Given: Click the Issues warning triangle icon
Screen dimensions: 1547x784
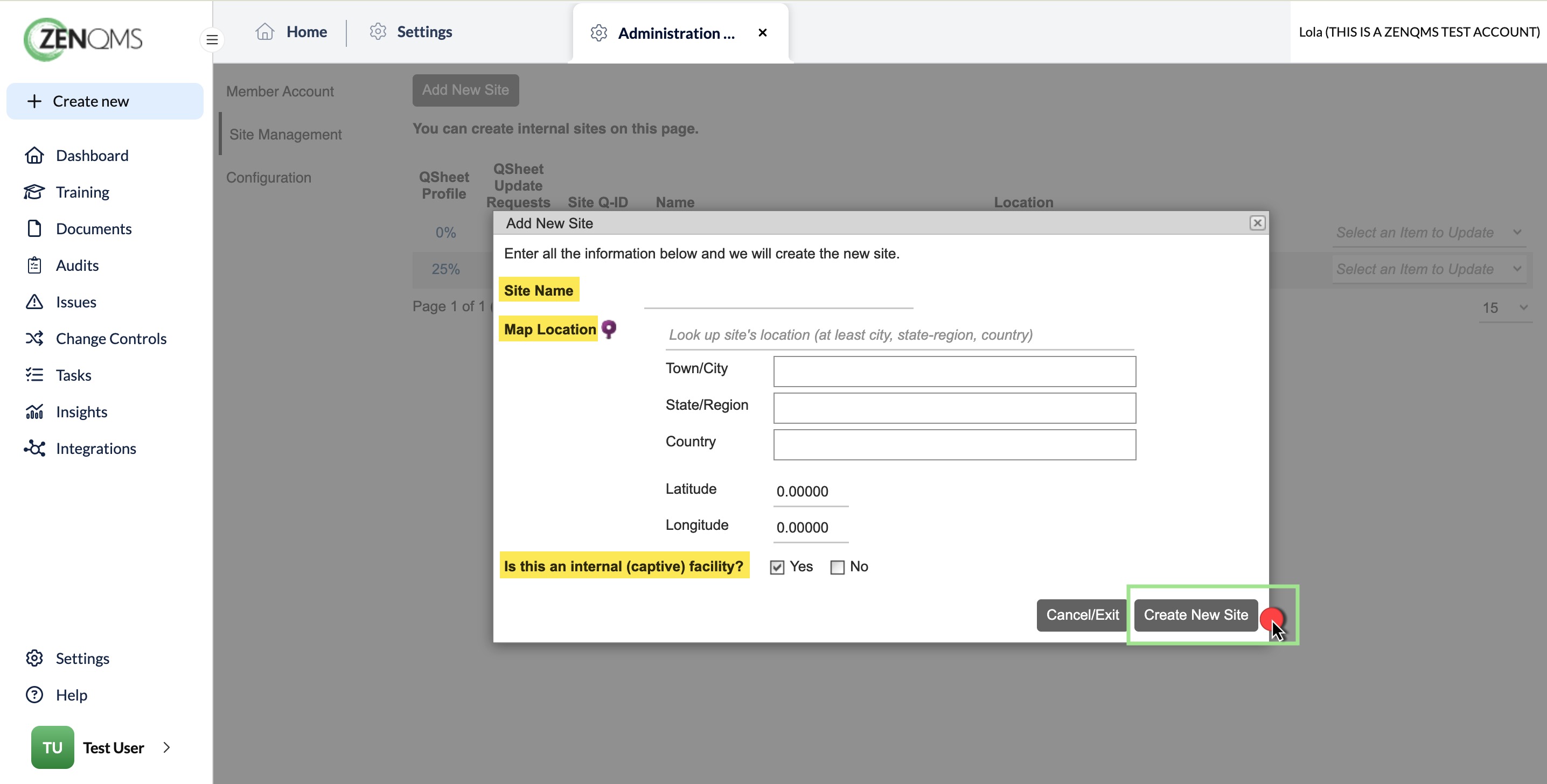Looking at the screenshot, I should (x=34, y=302).
